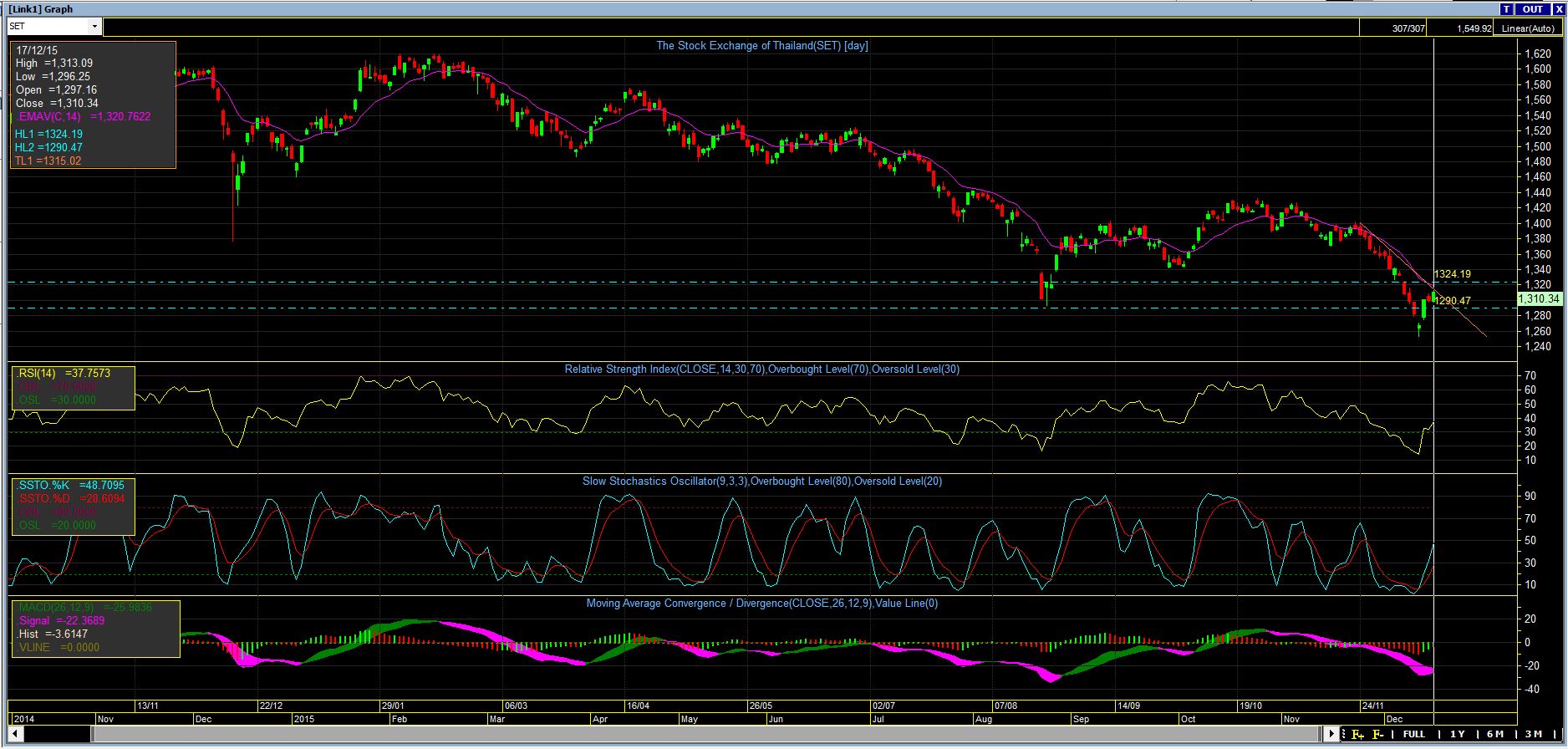1568x749 pixels.
Task: Click the 13/11 date marker on the time axis
Action: pyautogui.click(x=148, y=706)
